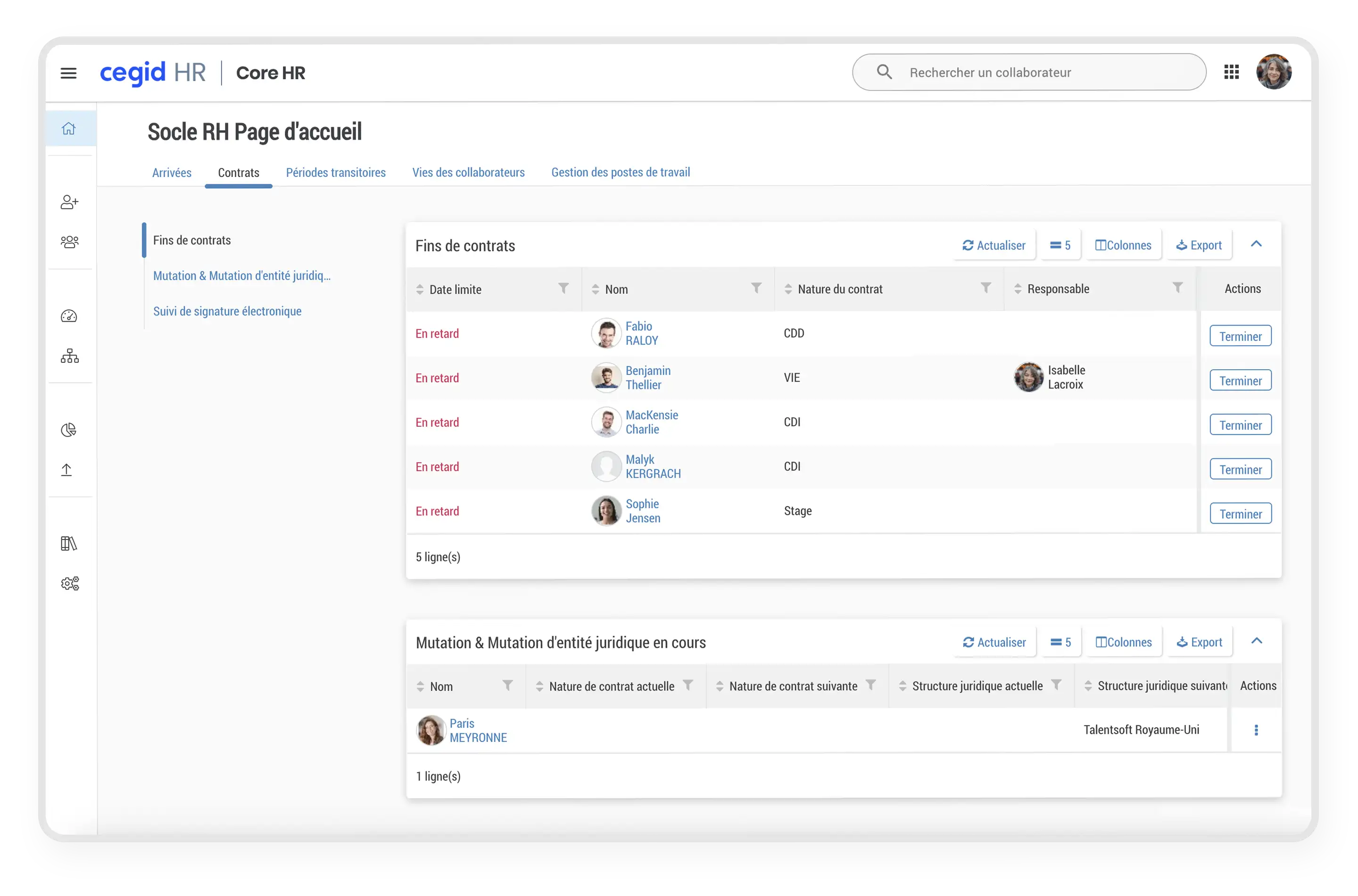This screenshot has width=1358, height=896.
Task: Click the home icon in sidebar
Action: tap(68, 129)
